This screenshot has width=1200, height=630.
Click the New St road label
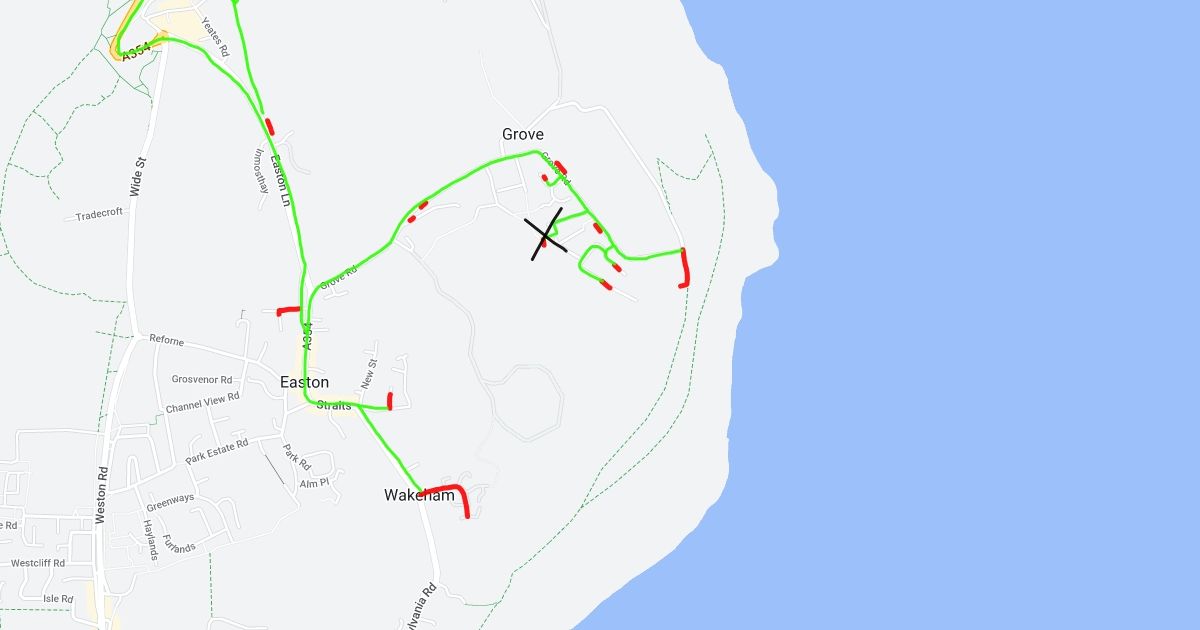tap(369, 374)
